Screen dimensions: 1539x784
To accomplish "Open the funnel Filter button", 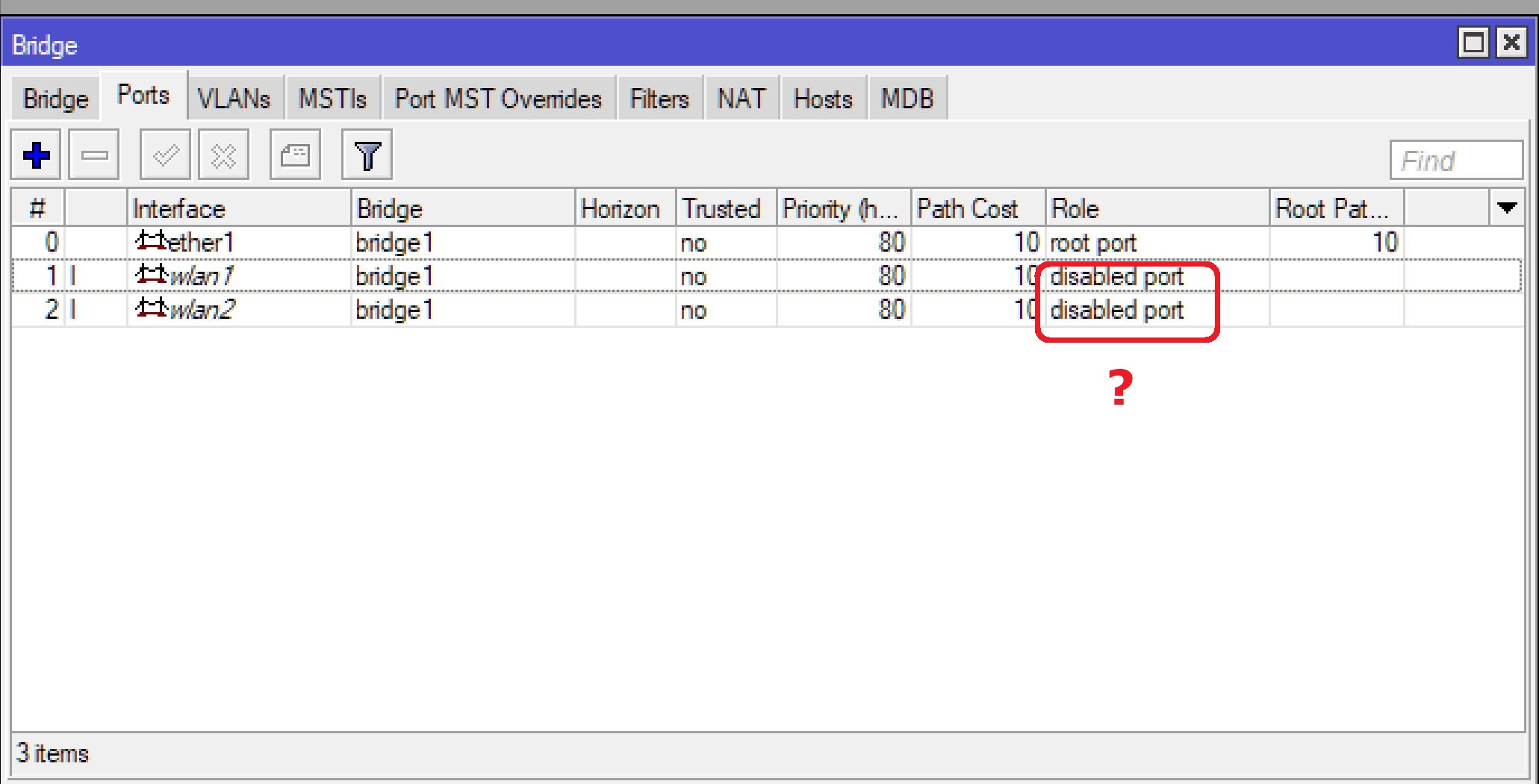I will point(367,155).
